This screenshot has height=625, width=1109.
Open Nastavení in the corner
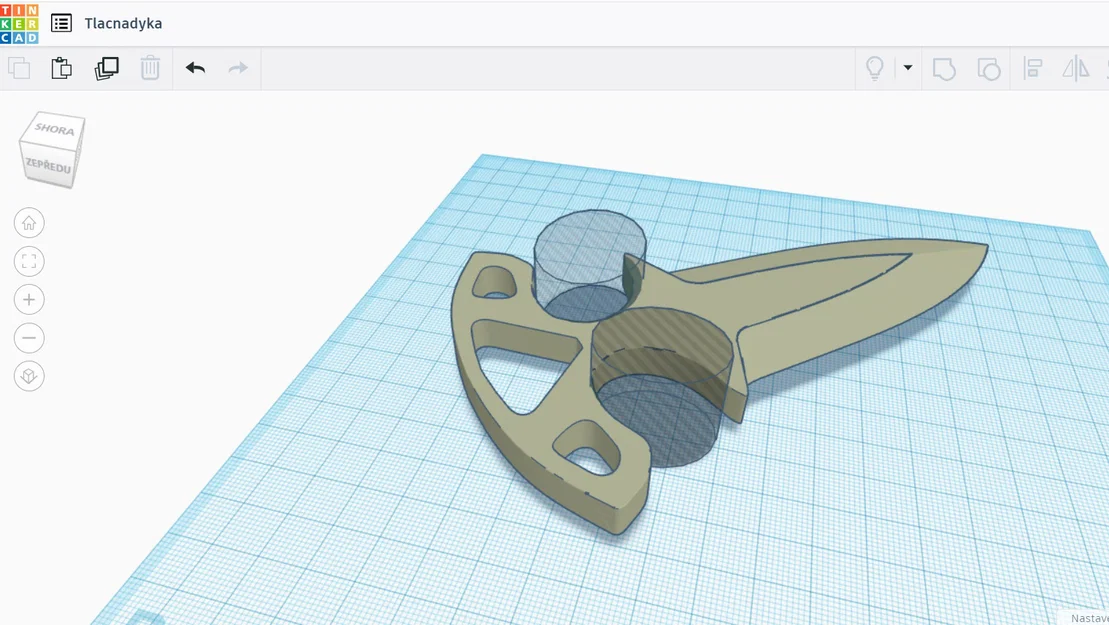coord(1090,618)
